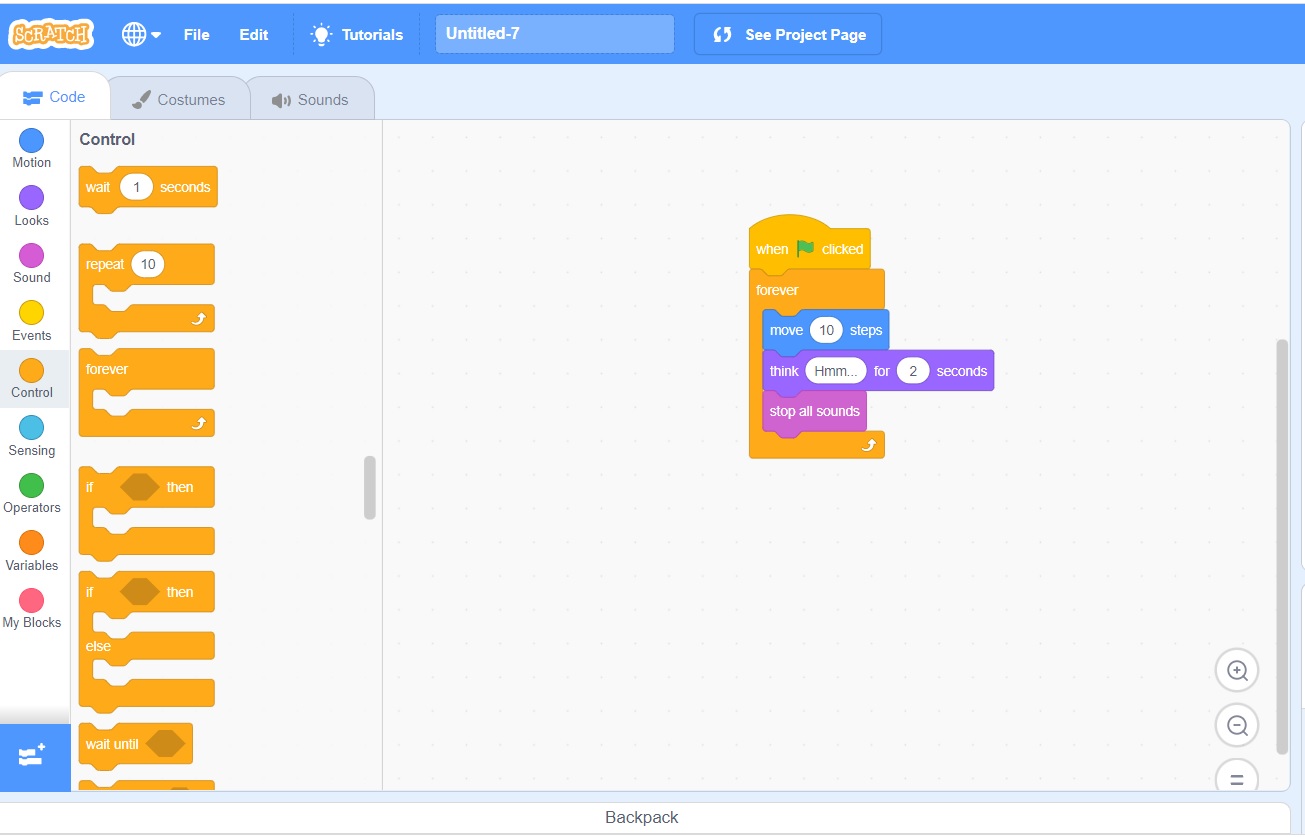Image resolution: width=1305 pixels, height=837 pixels.
Task: Switch to the Costumes tab
Action: pos(178,100)
